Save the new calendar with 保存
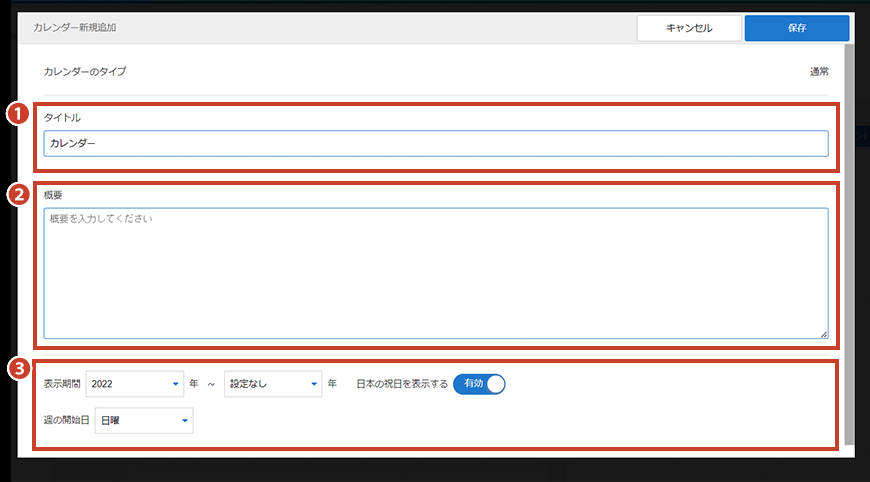Viewport: 870px width, 482px height. pos(796,28)
